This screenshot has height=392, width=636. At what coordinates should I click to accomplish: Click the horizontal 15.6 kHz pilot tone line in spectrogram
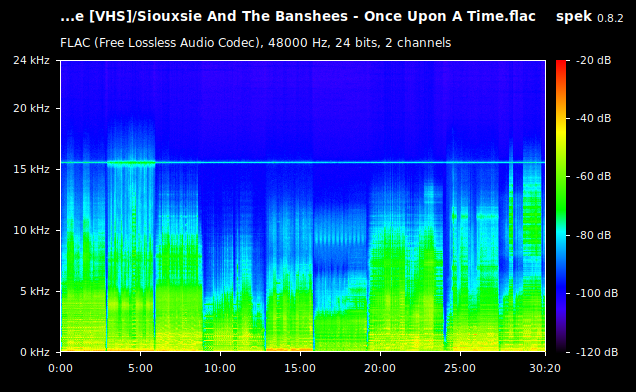coord(303,162)
